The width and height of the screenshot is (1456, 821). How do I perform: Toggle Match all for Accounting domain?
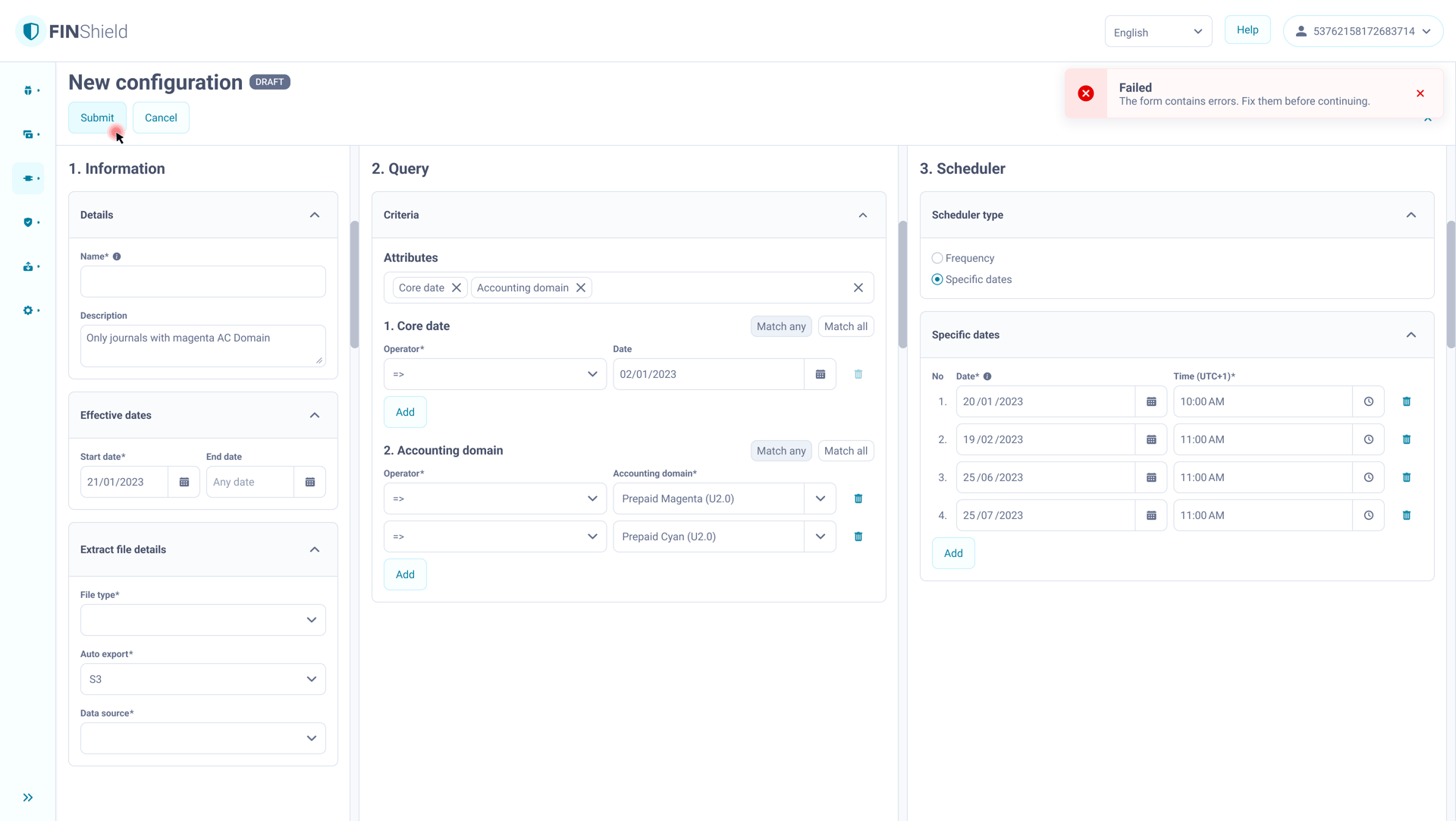845,451
